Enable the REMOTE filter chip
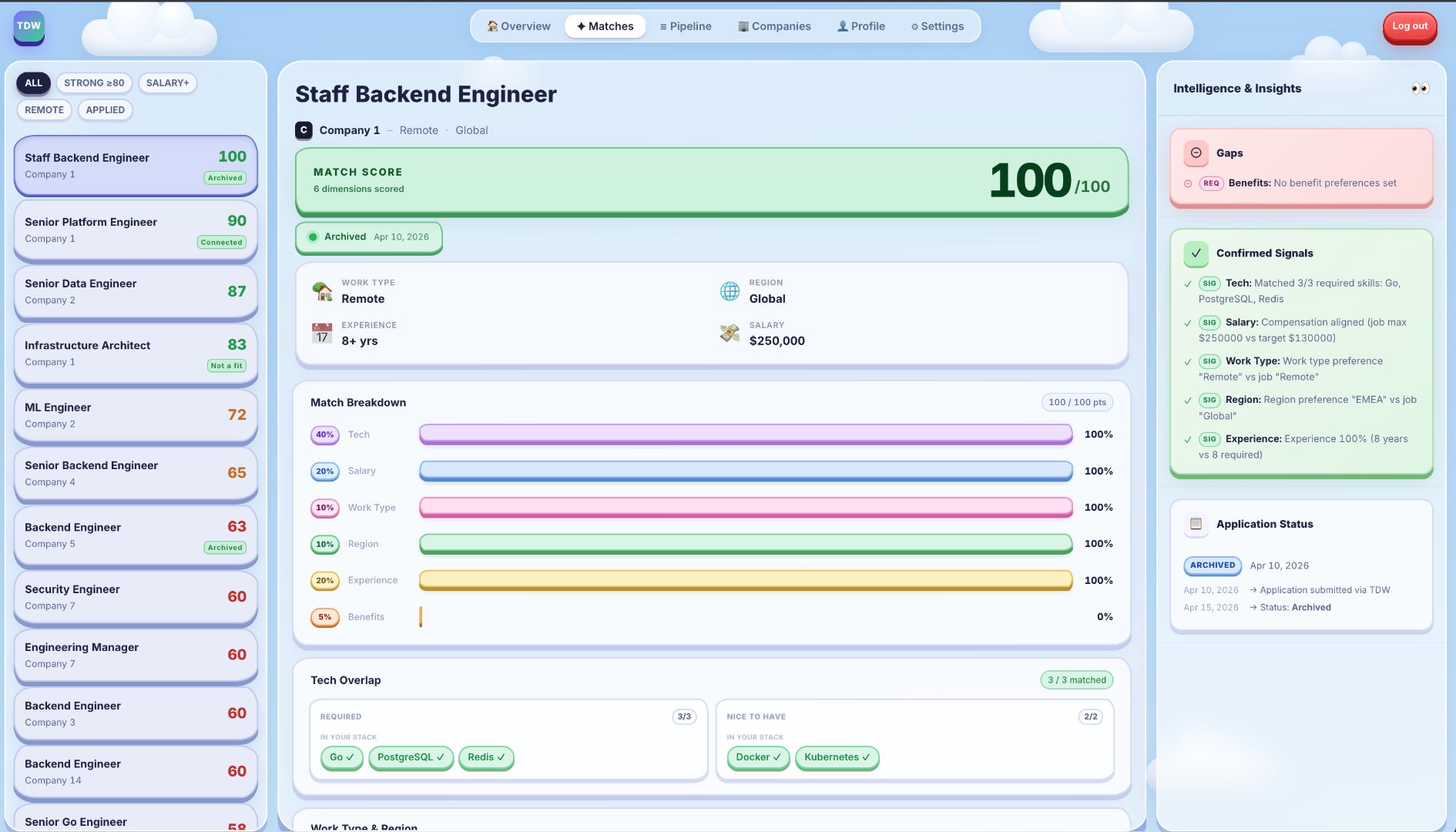1456x832 pixels. click(x=44, y=110)
